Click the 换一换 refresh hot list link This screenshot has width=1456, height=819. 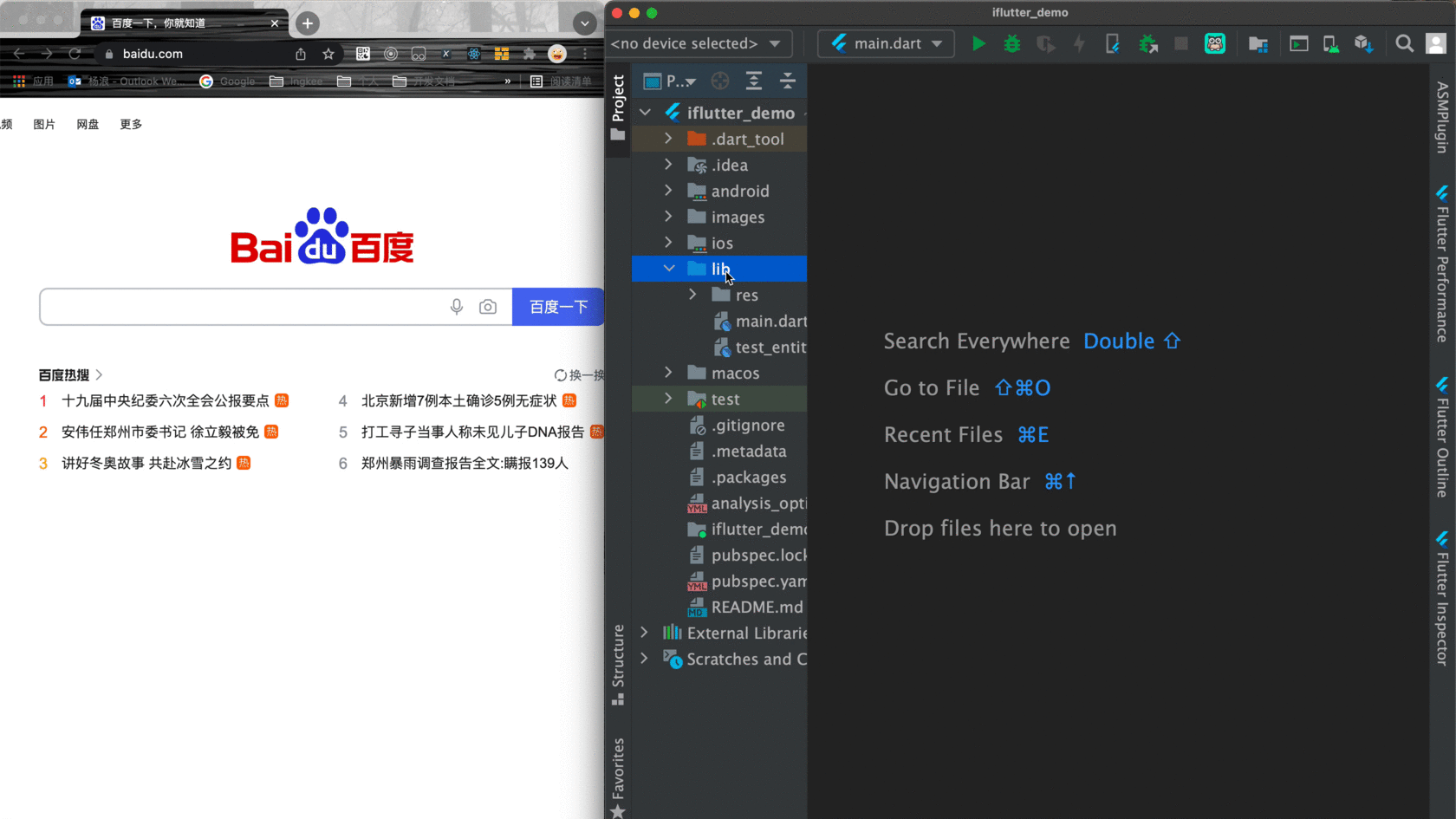(x=579, y=375)
